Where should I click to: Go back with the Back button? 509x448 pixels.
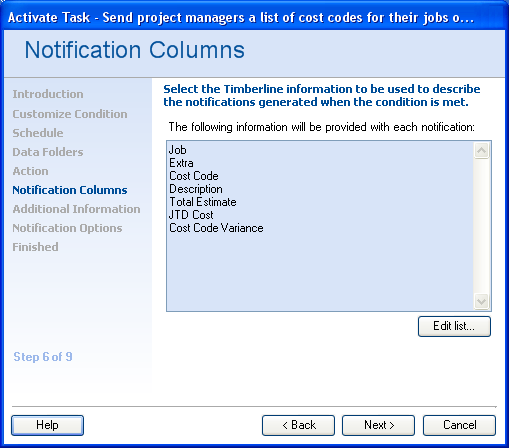coord(298,425)
